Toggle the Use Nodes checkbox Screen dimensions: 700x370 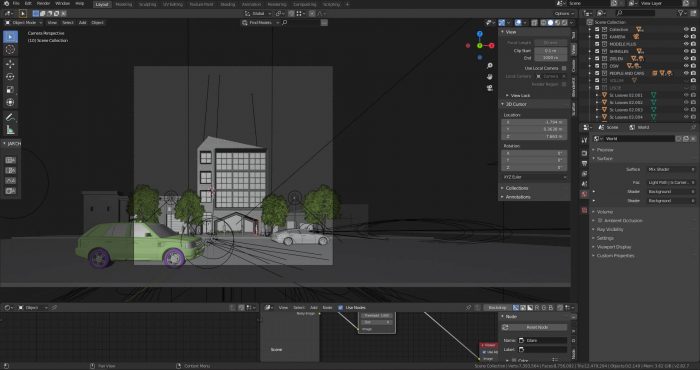coord(341,308)
